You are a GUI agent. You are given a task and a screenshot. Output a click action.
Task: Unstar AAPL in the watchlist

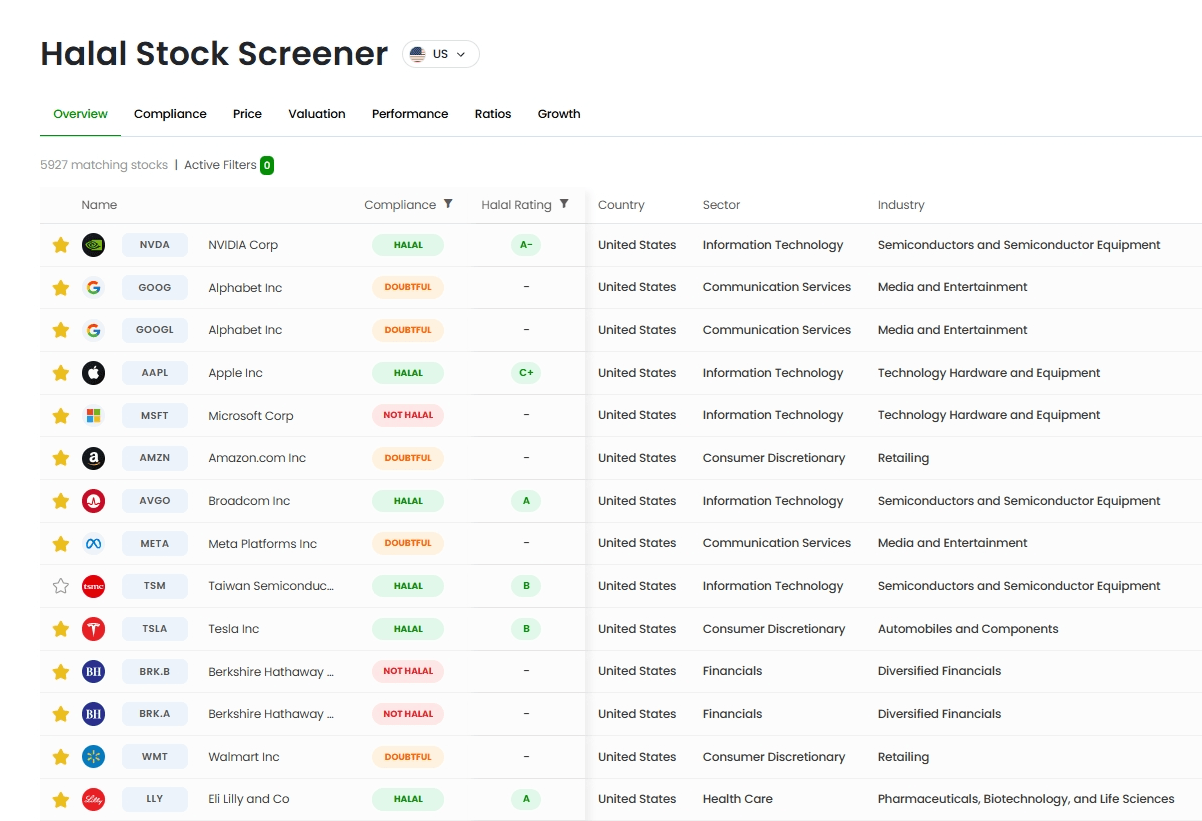61,373
